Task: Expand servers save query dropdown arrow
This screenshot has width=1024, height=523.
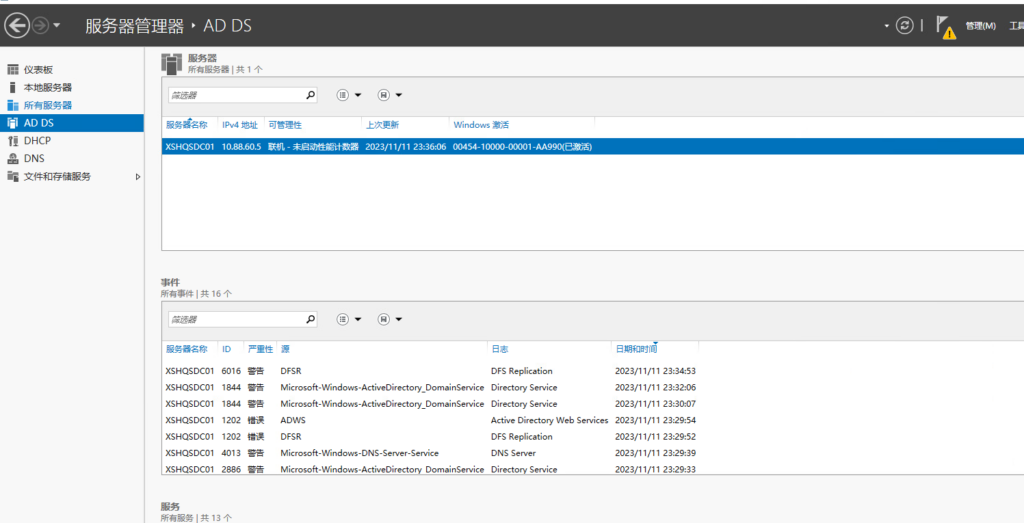Action: coord(399,95)
